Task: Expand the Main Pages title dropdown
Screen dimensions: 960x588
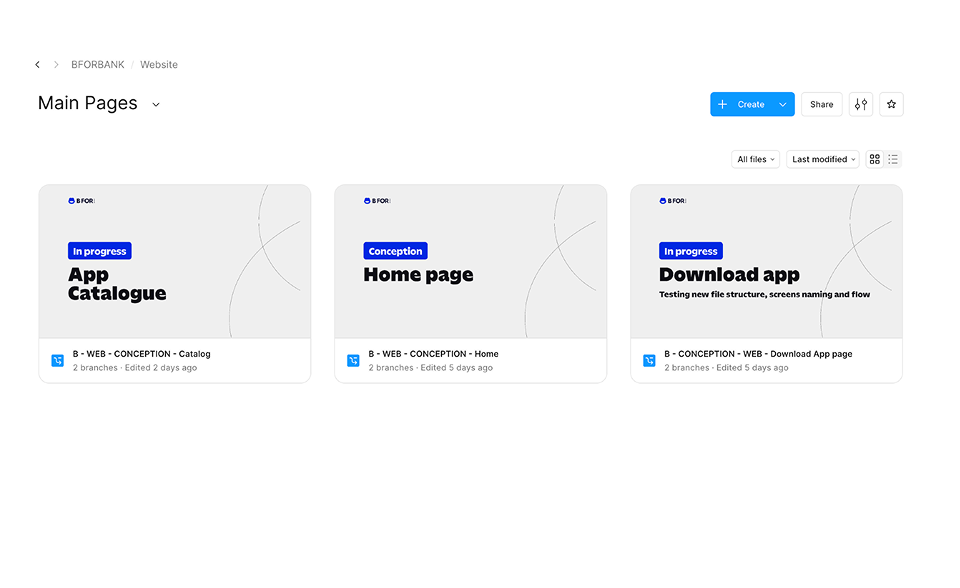Action: 156,104
